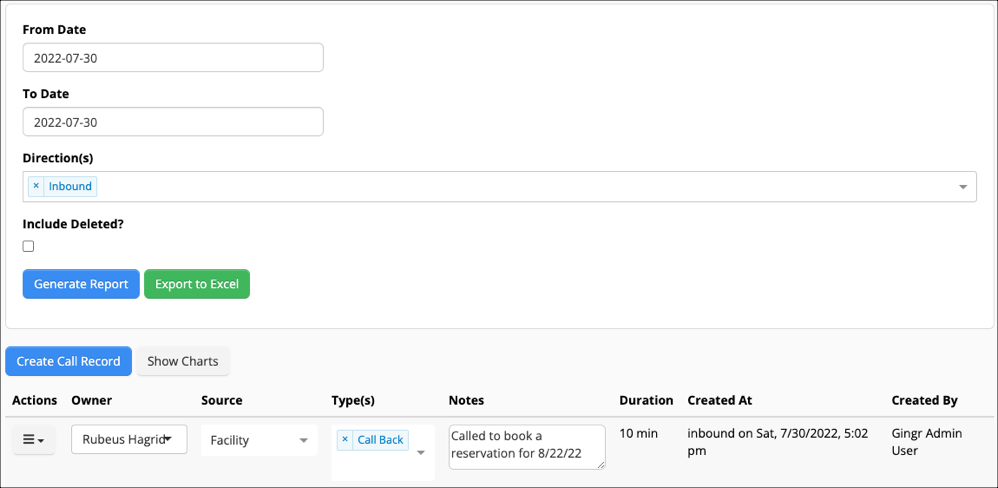998x488 pixels.
Task: Click the Notes column header
Action: [467, 400]
